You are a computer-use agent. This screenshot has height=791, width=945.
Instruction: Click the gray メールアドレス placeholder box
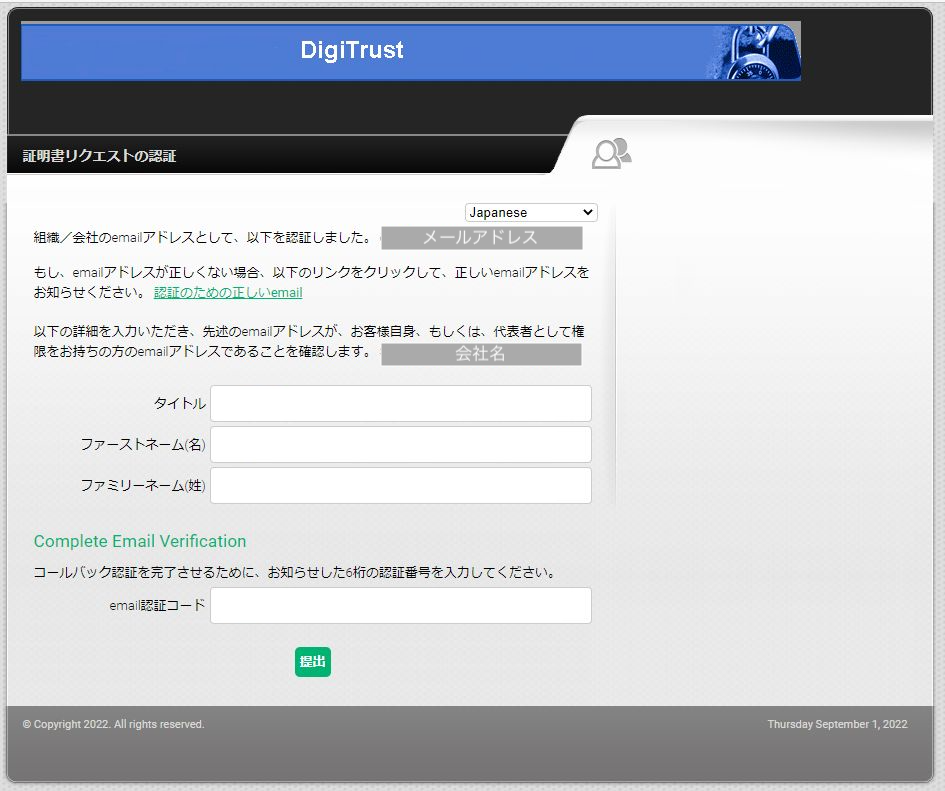[482, 238]
